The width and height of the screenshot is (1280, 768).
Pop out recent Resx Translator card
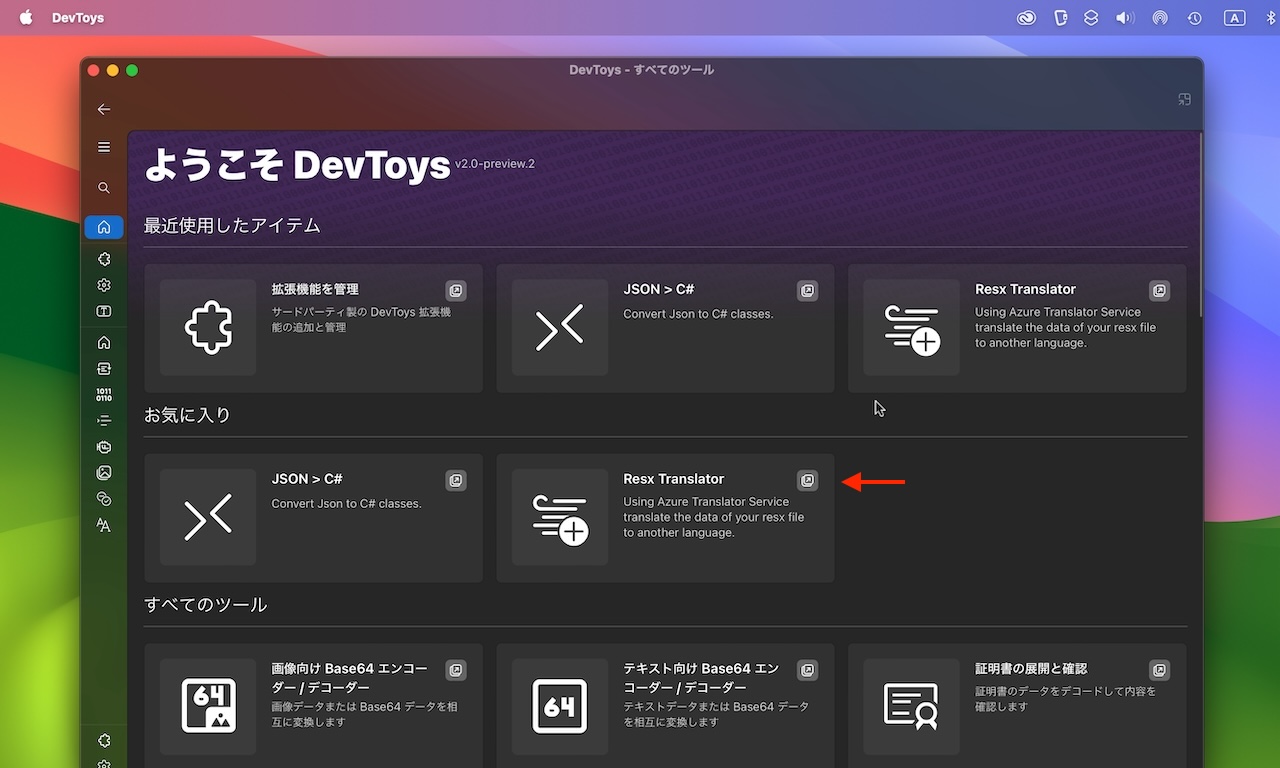(x=1159, y=291)
